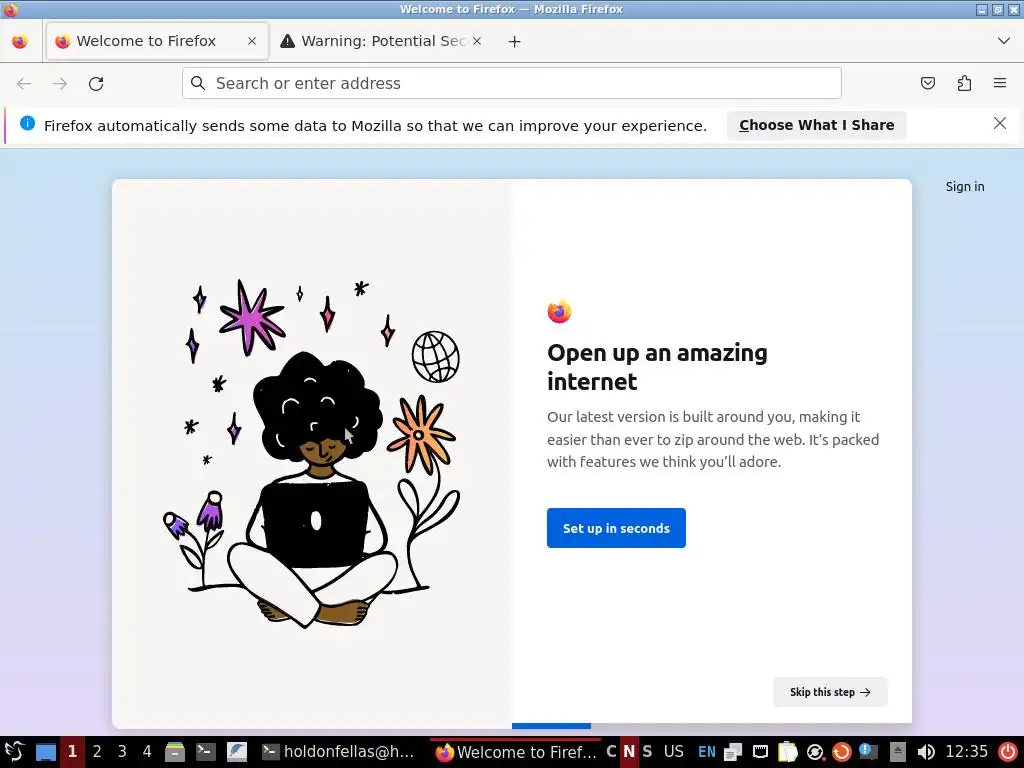Open the clipboard manager tray icon
This screenshot has height=768, width=1024.
(x=788, y=752)
